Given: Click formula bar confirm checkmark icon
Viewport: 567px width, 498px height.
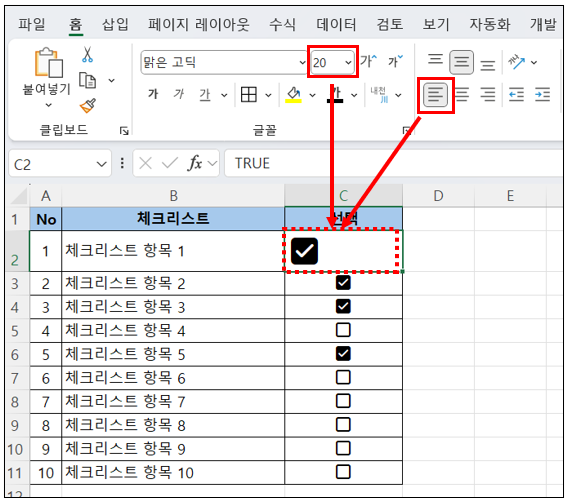Looking at the screenshot, I should click(x=170, y=163).
